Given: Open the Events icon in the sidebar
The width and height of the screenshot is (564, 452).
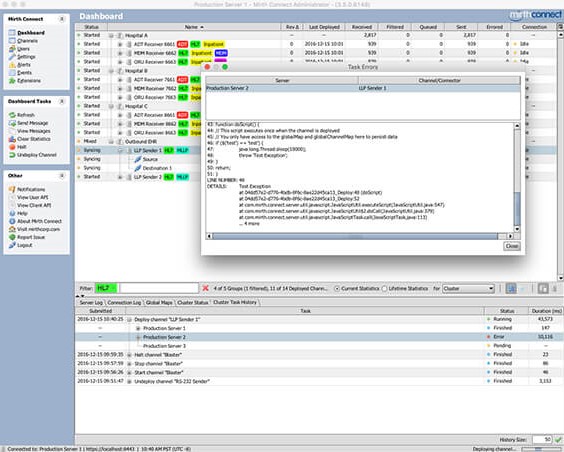Looking at the screenshot, I should [x=12, y=73].
